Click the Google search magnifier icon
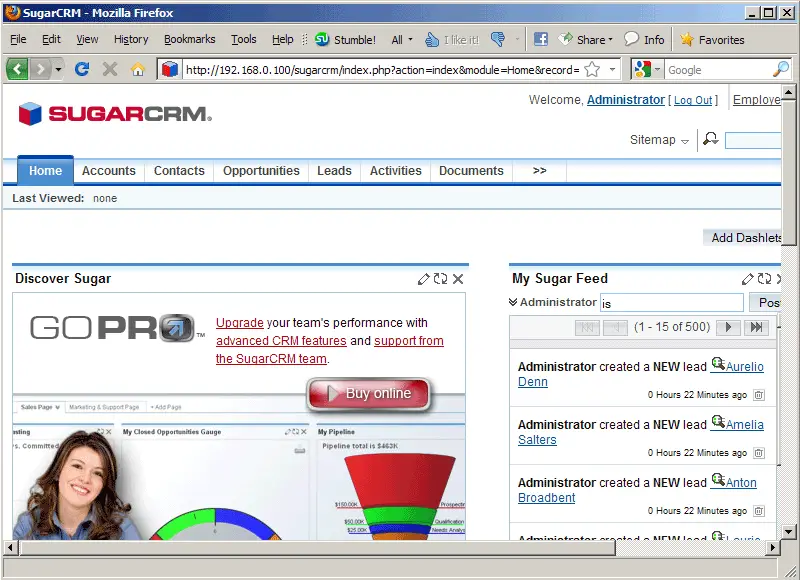The width and height of the screenshot is (800, 580). tap(781, 69)
